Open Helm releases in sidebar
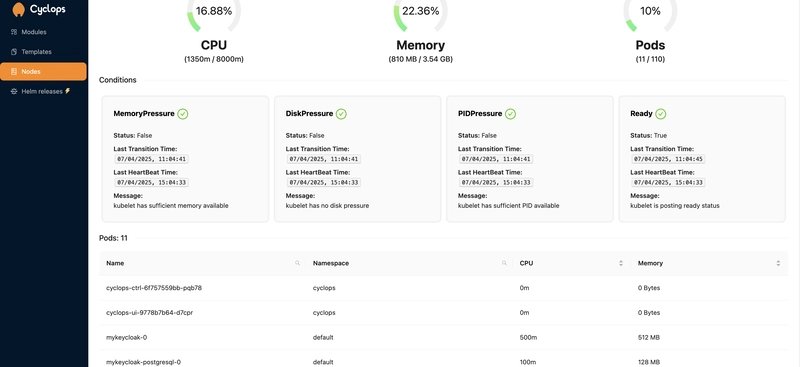This screenshot has width=800, height=367. (43, 91)
